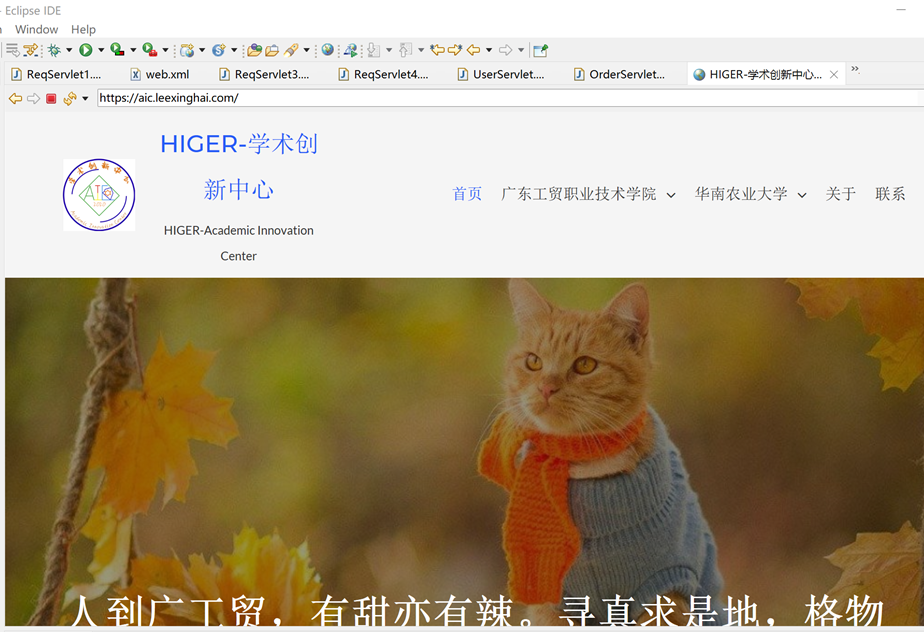Switch to the ReqServlet4 editor tab
Image resolution: width=924 pixels, height=632 pixels.
click(x=384, y=74)
